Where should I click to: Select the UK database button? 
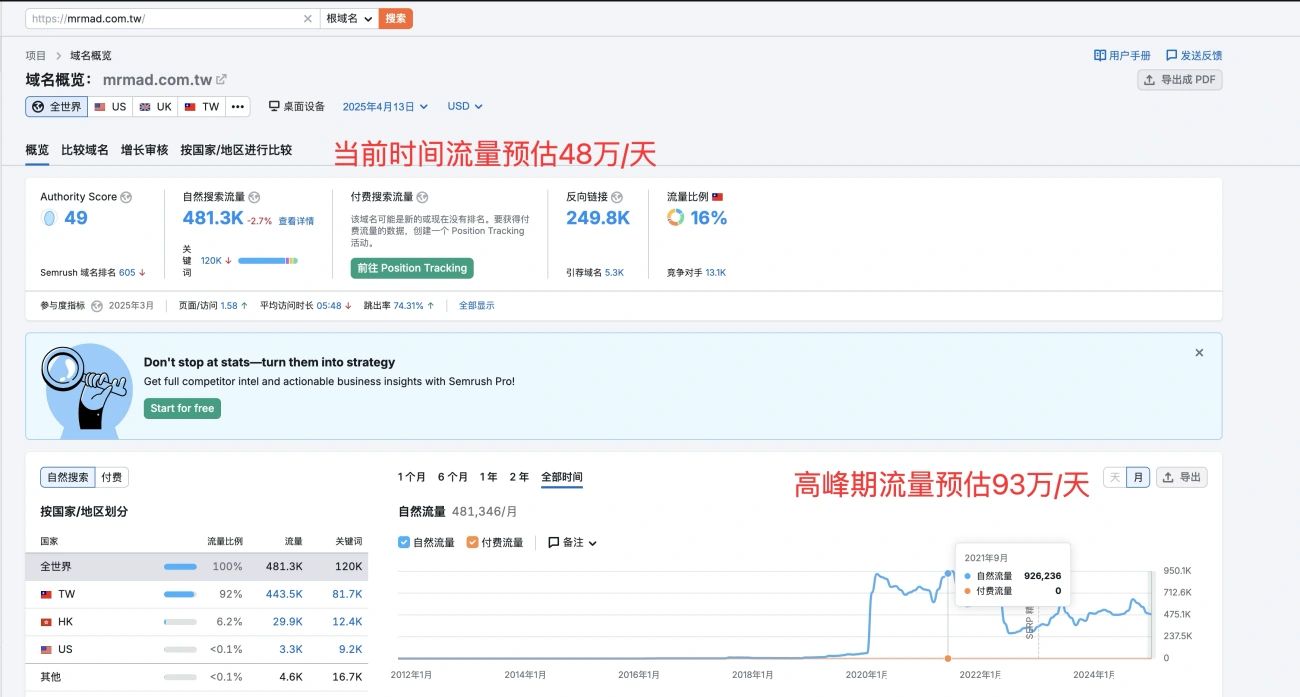[x=155, y=107]
